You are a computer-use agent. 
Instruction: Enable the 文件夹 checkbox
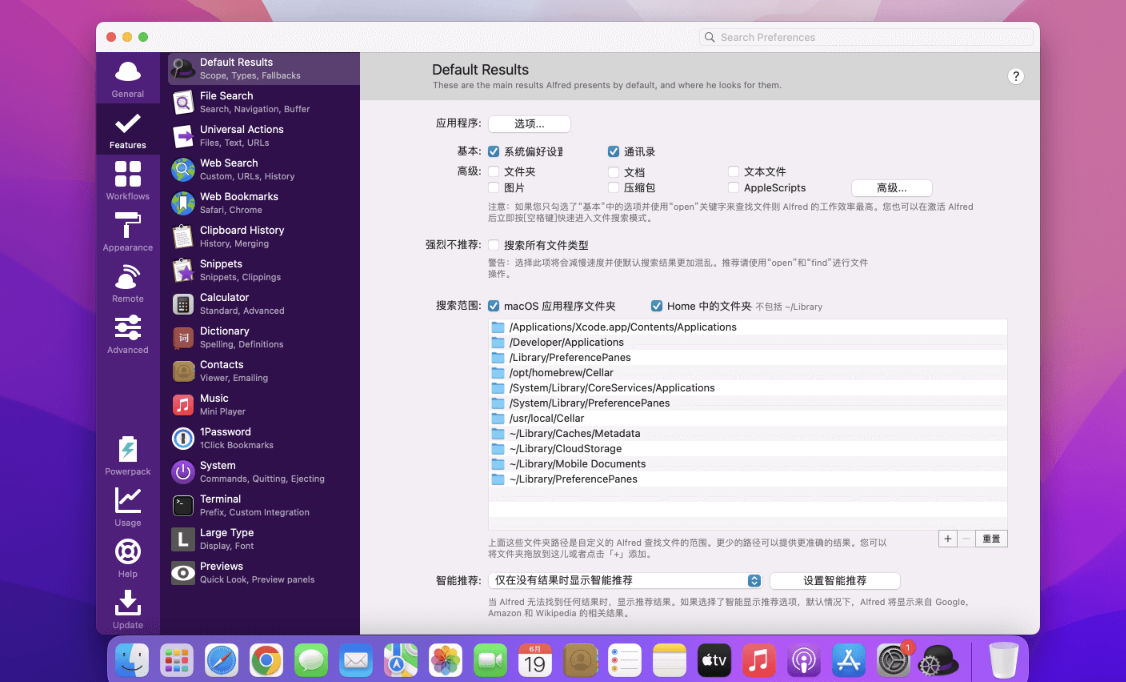point(493,172)
